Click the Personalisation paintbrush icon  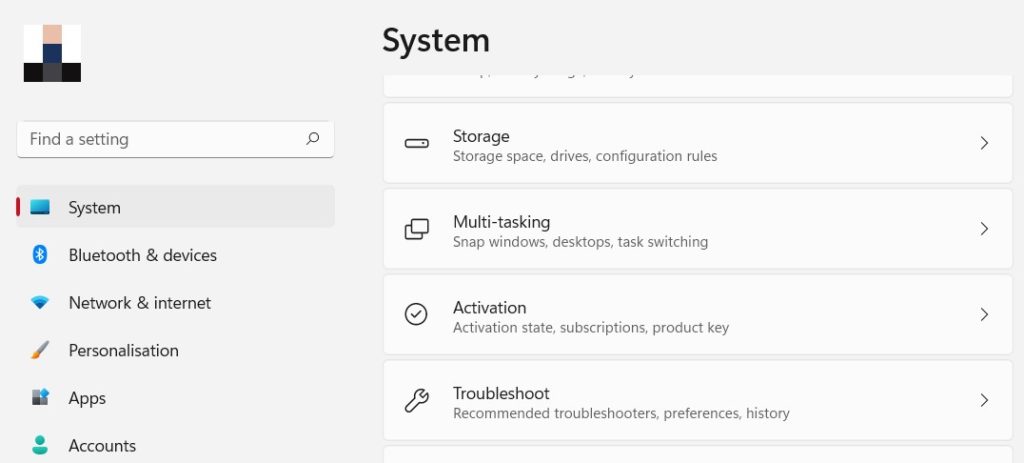click(x=40, y=350)
